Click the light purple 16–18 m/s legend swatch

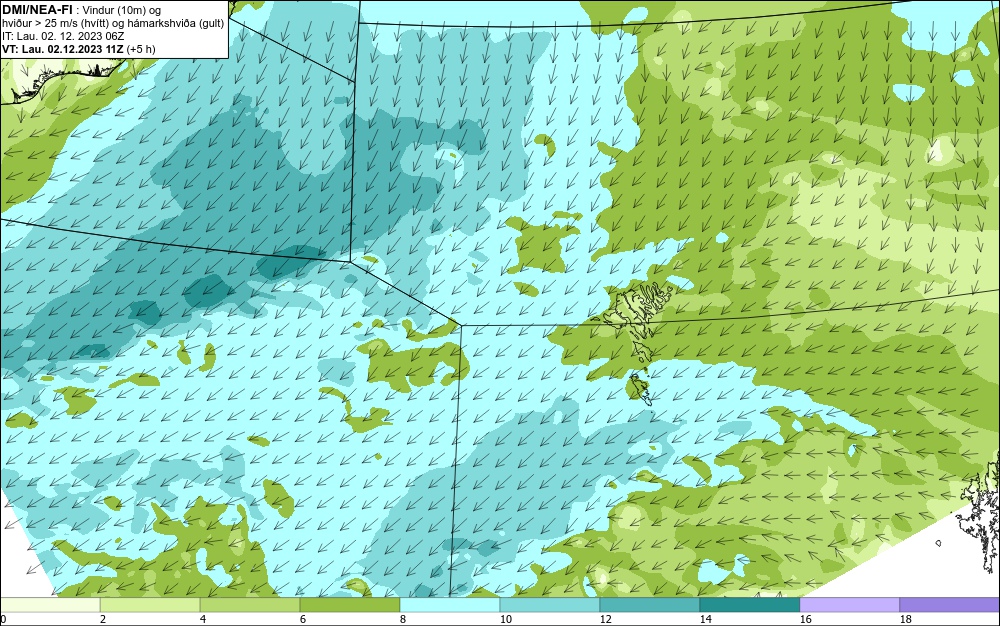click(849, 604)
